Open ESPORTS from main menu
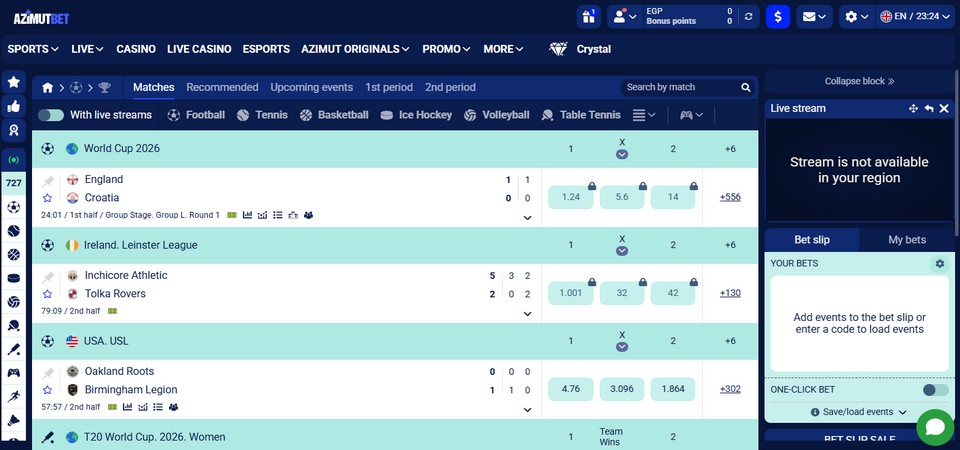 coord(266,49)
